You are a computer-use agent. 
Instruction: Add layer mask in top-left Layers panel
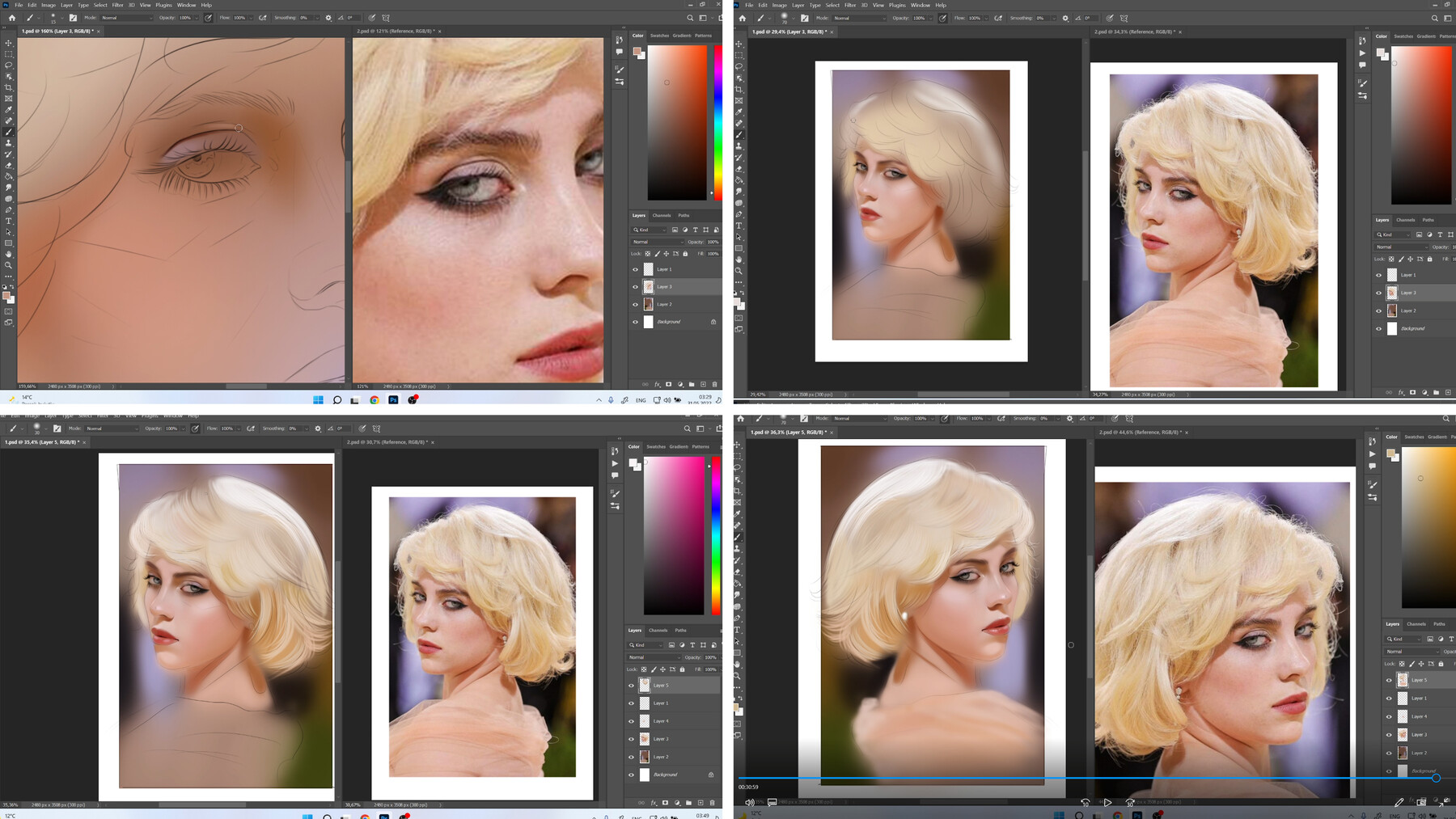pyautogui.click(x=668, y=384)
